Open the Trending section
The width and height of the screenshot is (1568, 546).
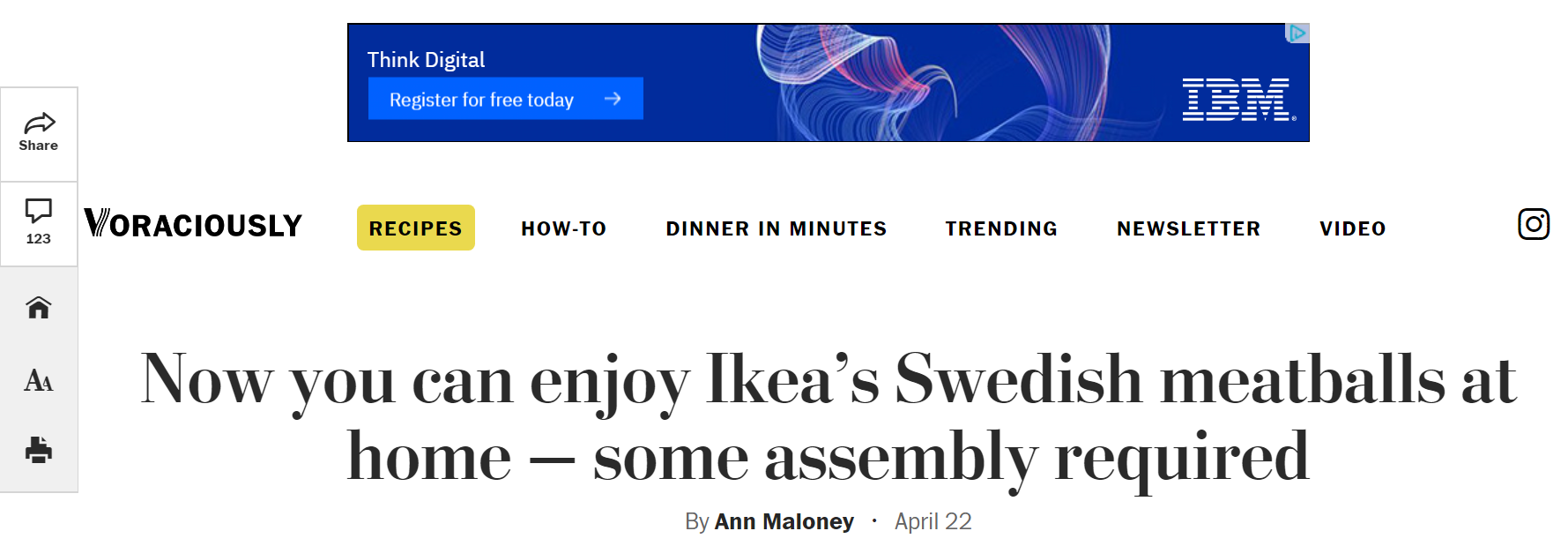(1001, 228)
